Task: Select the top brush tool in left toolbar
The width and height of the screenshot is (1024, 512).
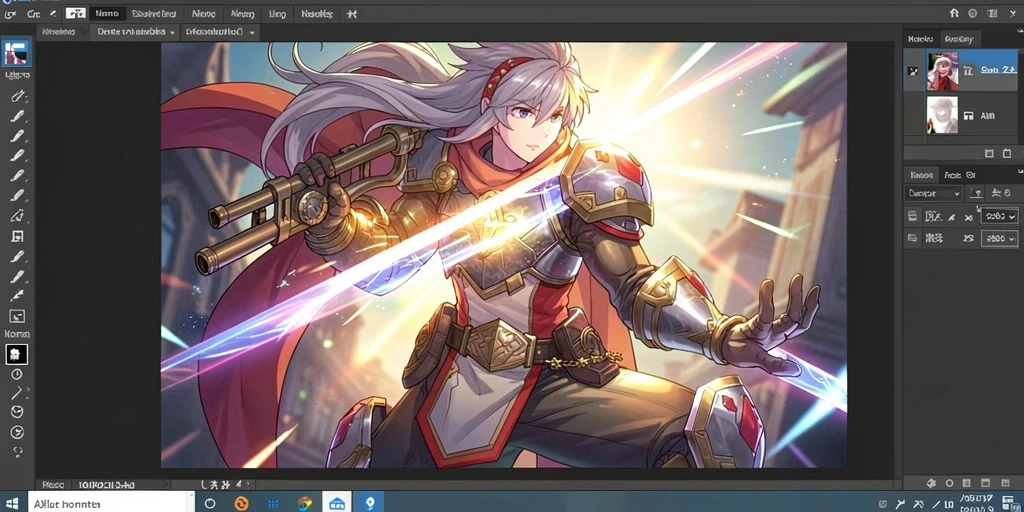Action: pos(17,116)
